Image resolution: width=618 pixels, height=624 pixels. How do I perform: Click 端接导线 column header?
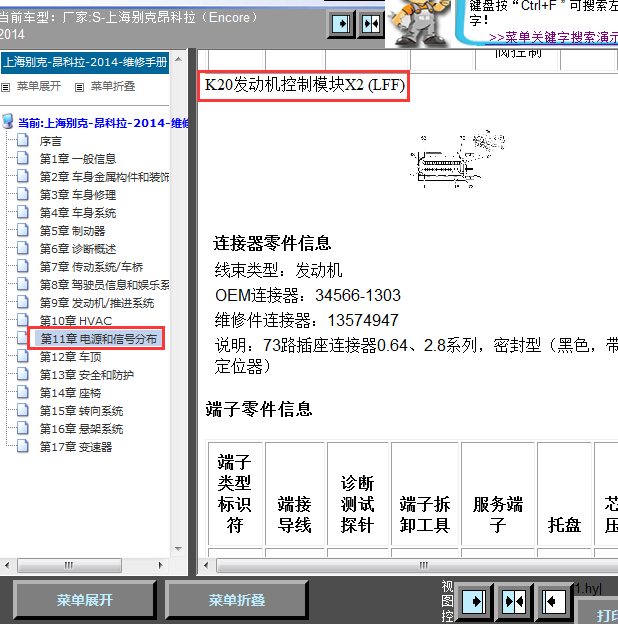pos(295,493)
